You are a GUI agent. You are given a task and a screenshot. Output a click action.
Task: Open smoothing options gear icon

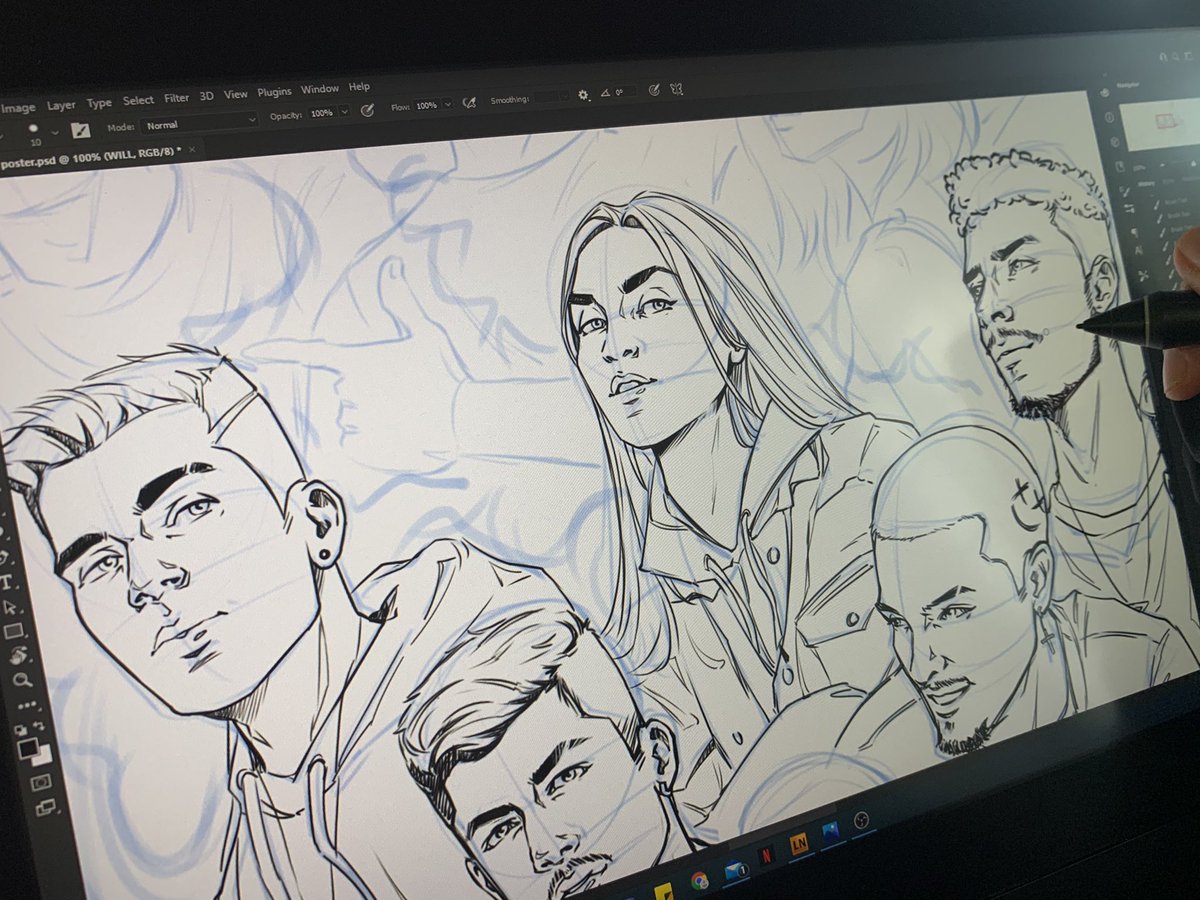click(583, 95)
